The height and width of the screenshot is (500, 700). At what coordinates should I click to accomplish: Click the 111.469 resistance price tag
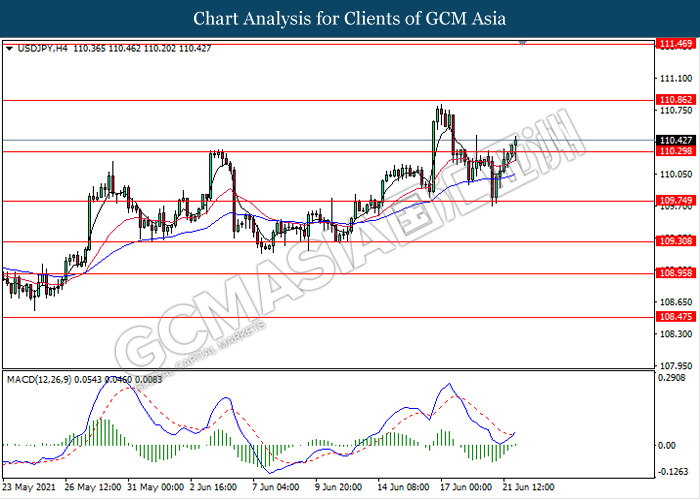pyautogui.click(x=676, y=44)
